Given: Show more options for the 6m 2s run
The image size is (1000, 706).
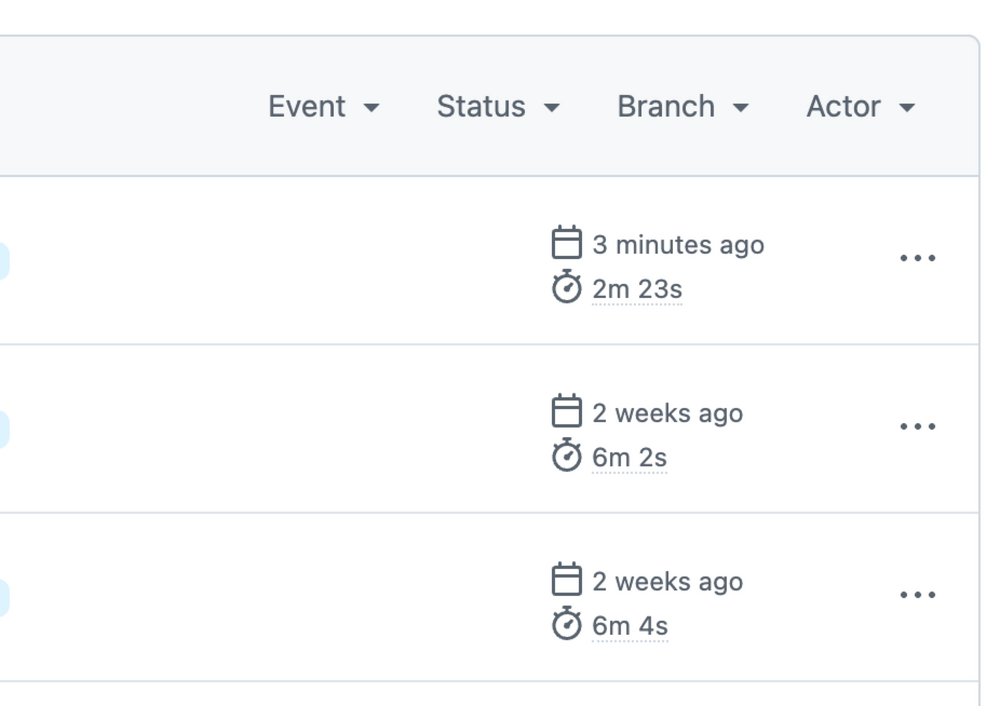Looking at the screenshot, I should [x=917, y=427].
